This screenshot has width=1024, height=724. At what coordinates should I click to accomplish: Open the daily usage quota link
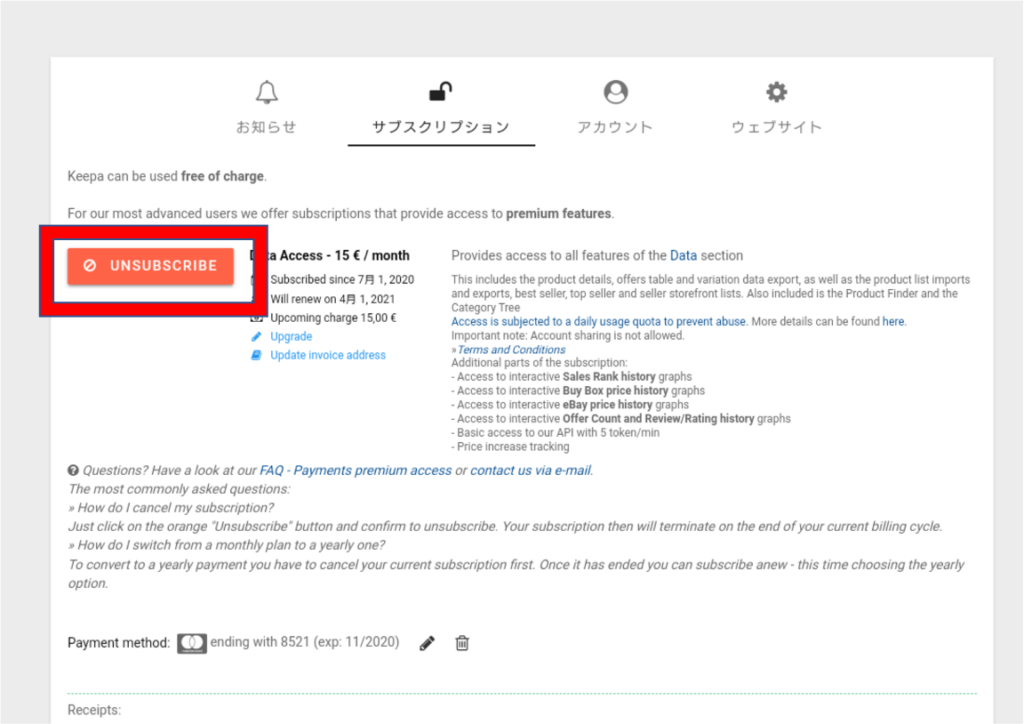point(598,321)
